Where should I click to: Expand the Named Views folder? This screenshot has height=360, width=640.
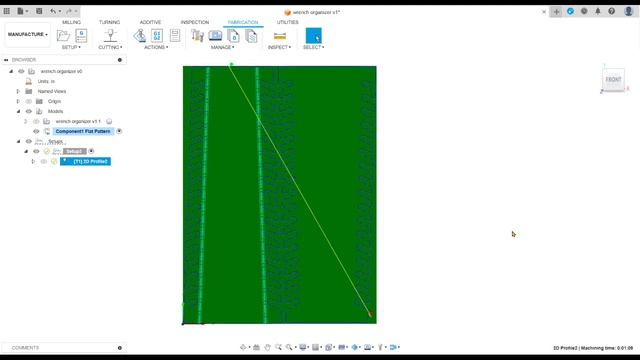pos(18,91)
